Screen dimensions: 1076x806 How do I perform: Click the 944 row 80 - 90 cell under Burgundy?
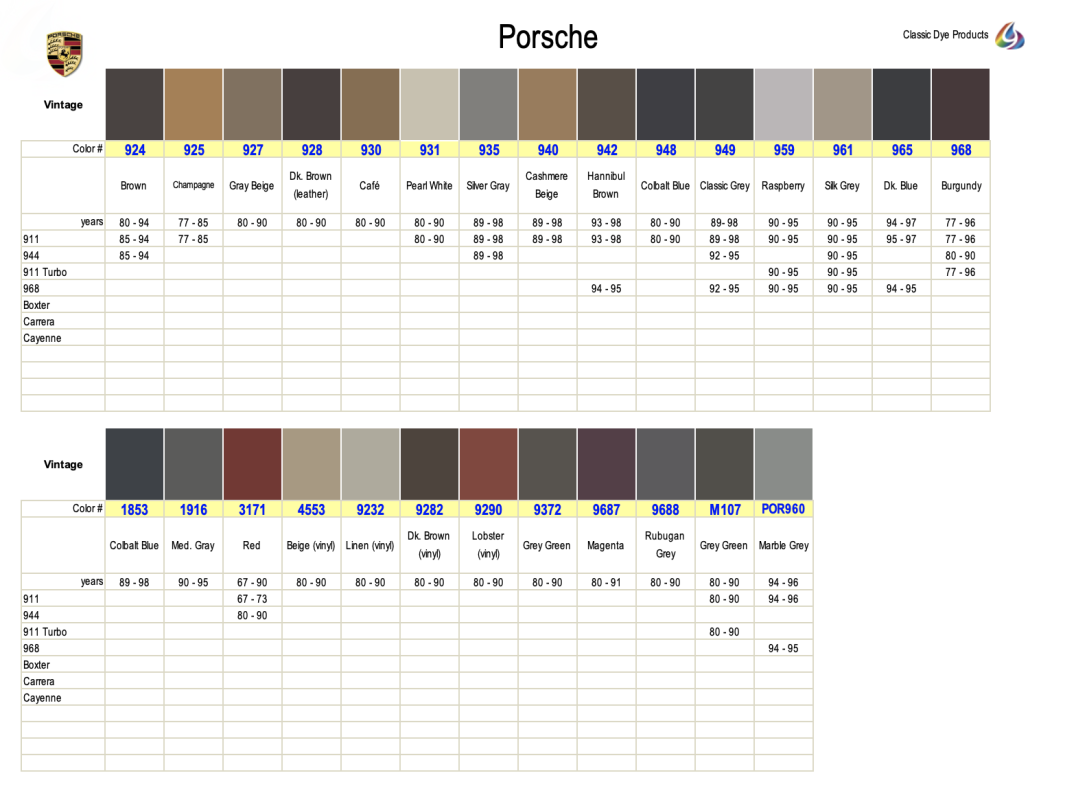960,256
